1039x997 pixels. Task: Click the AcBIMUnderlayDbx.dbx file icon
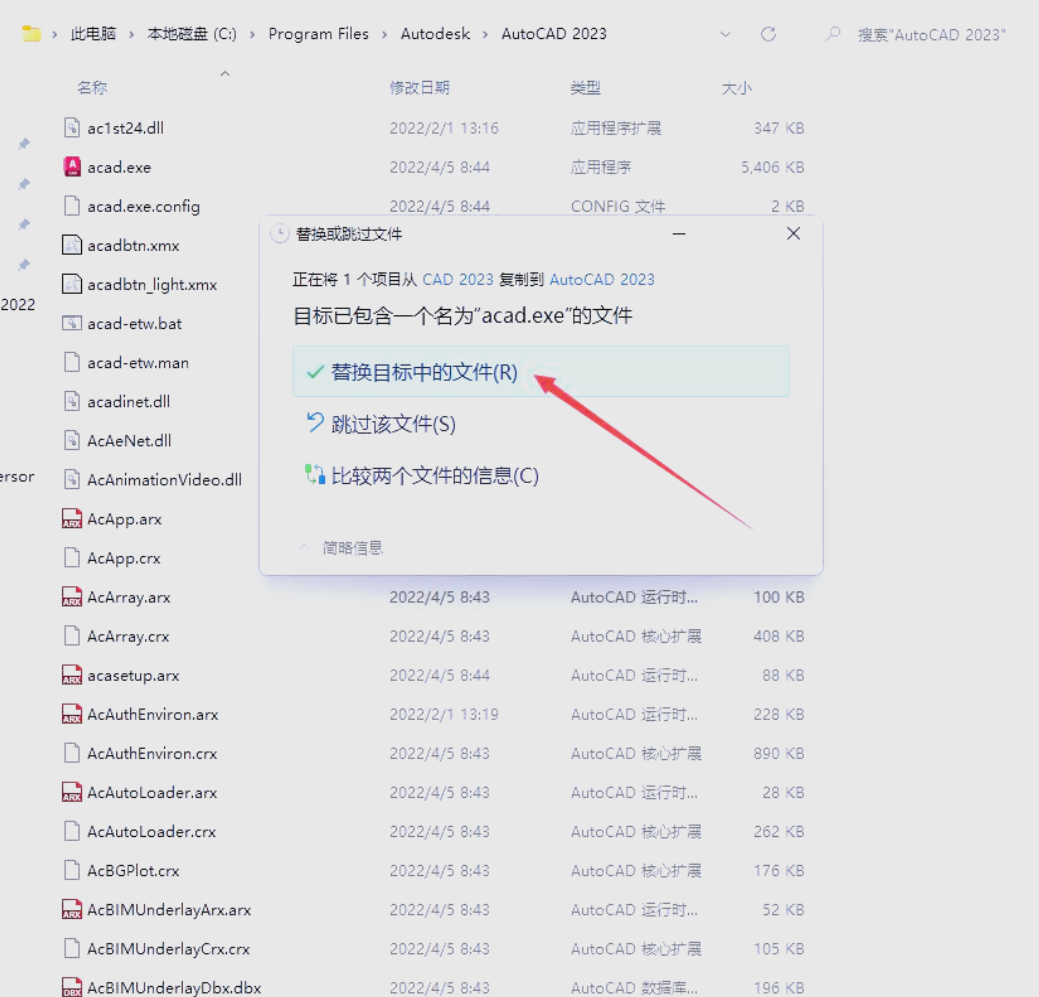point(72,987)
